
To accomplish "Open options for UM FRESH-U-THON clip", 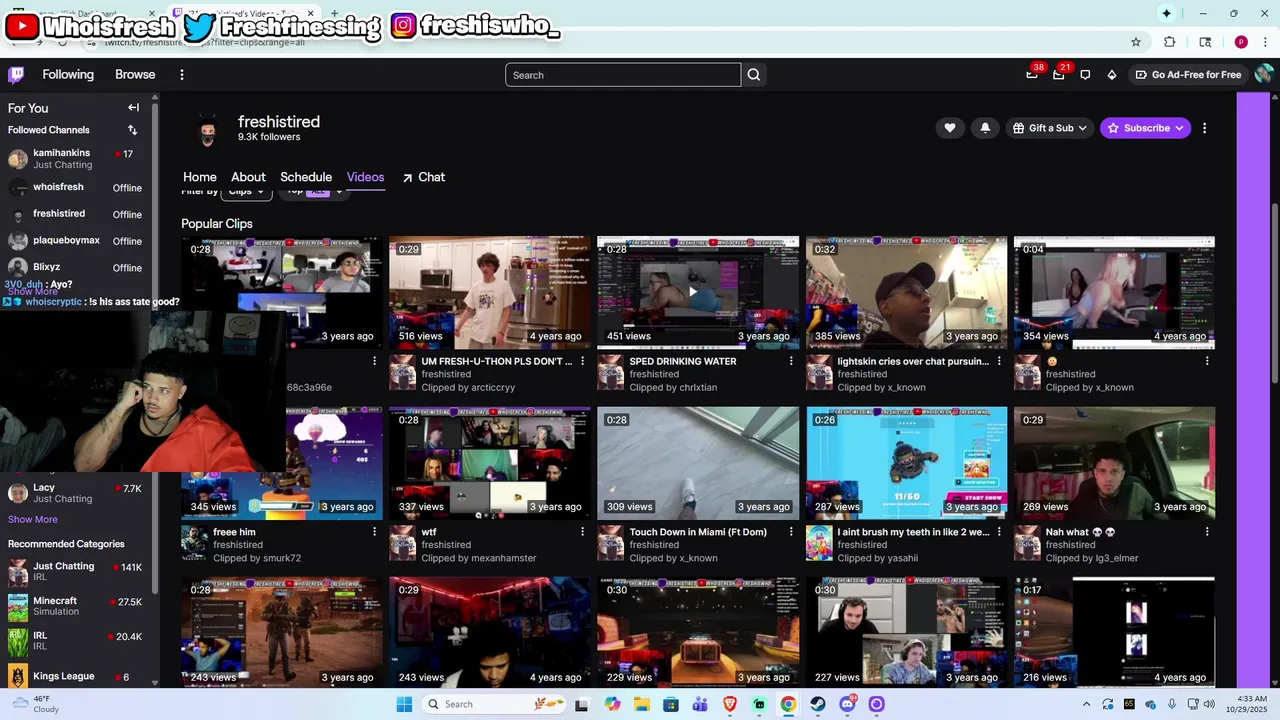I will (583, 361).
